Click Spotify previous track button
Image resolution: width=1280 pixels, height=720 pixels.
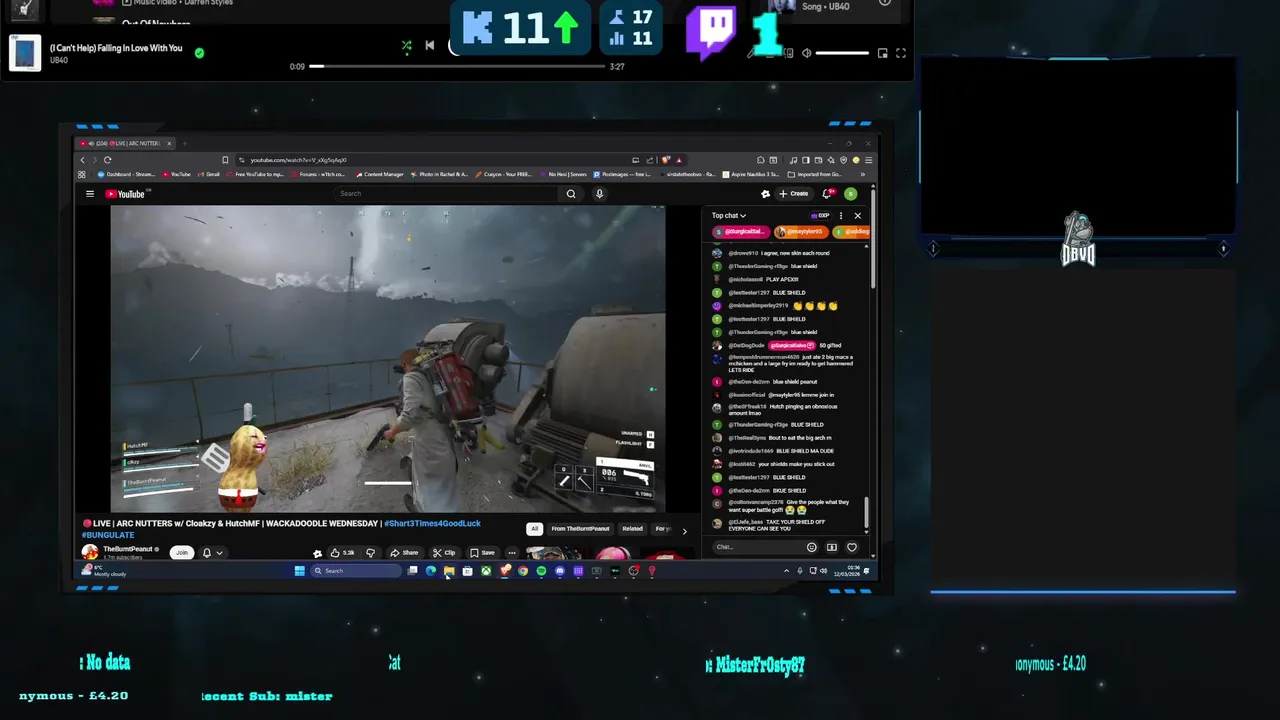[429, 45]
